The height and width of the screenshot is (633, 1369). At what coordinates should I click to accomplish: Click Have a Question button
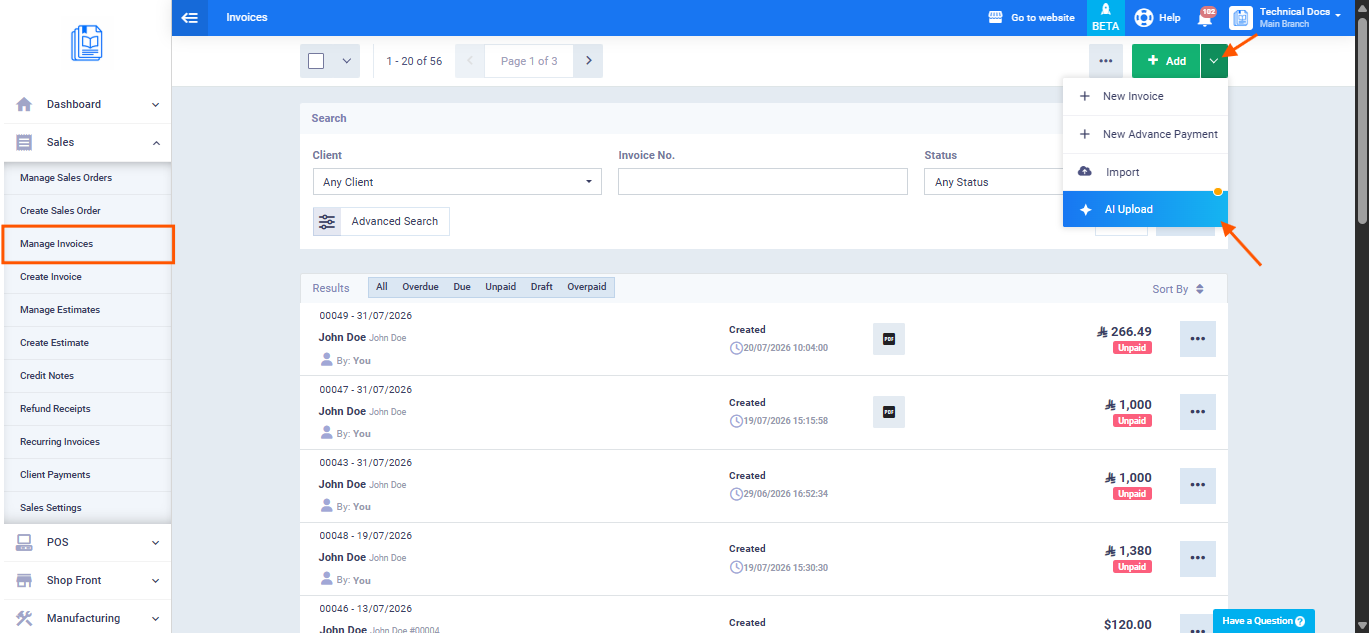coord(1264,621)
